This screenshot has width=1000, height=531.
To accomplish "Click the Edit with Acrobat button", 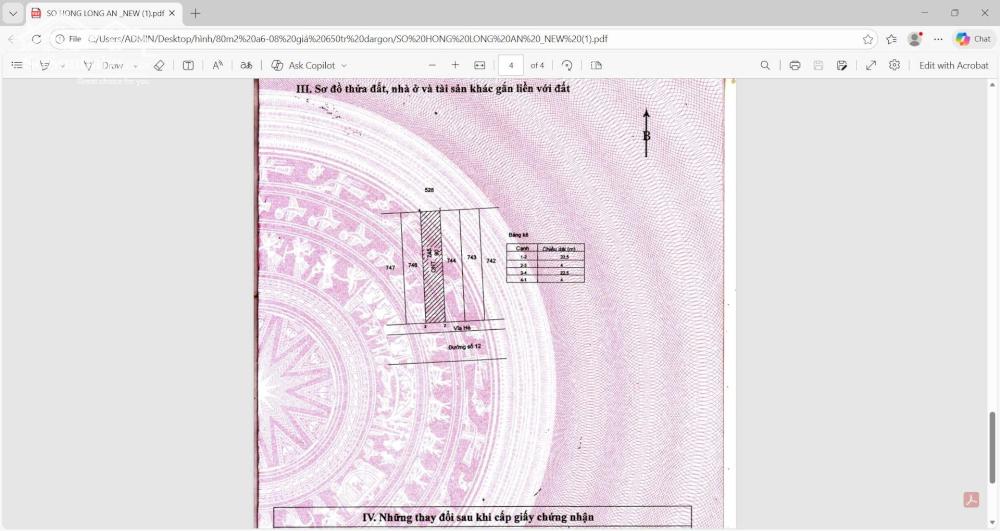I will point(953,65).
